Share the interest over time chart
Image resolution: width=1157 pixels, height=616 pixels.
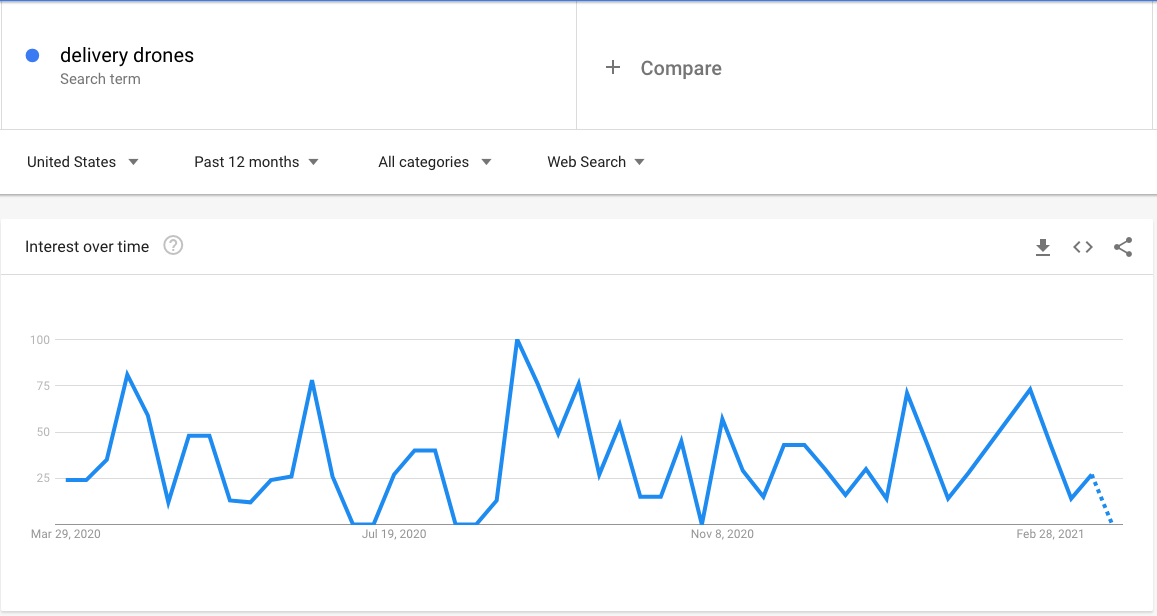1123,247
